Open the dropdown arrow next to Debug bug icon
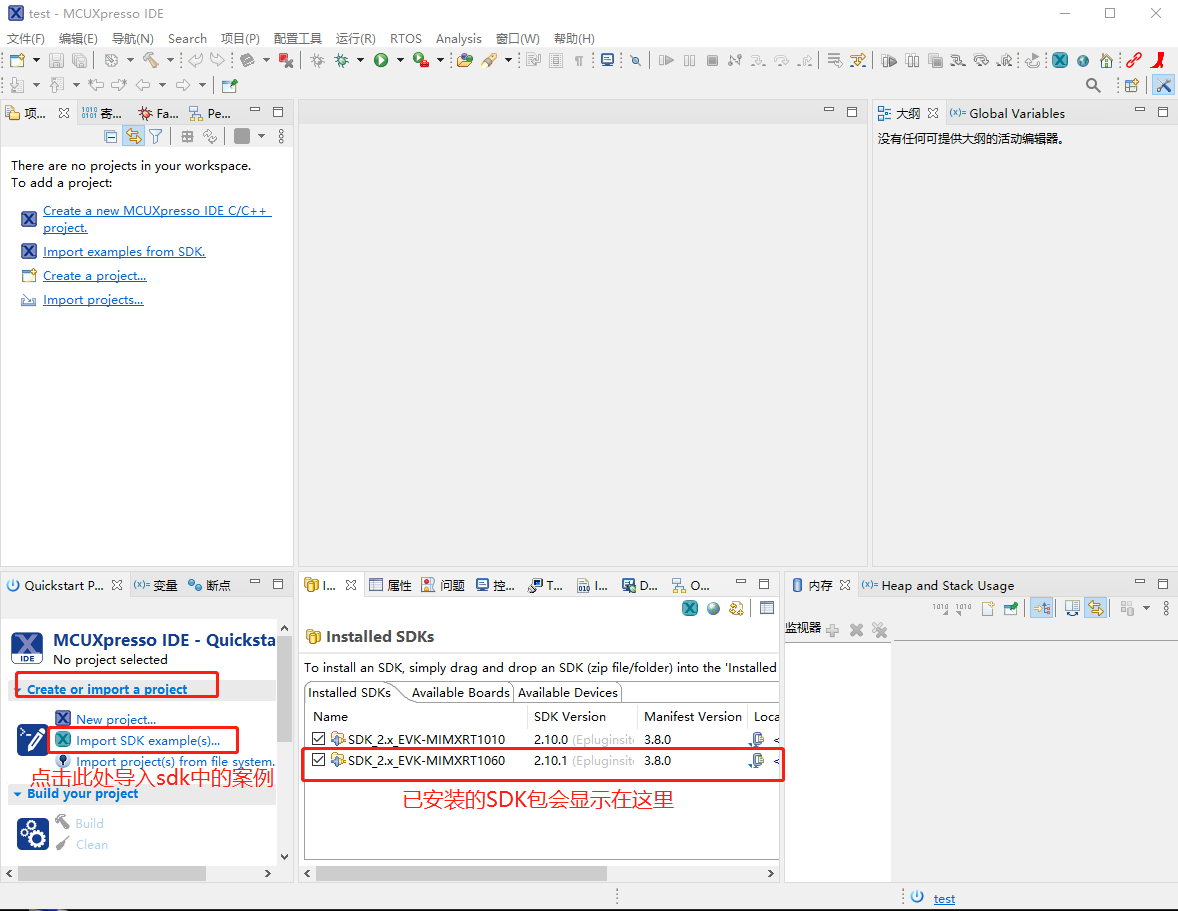This screenshot has width=1178, height=911. (360, 60)
